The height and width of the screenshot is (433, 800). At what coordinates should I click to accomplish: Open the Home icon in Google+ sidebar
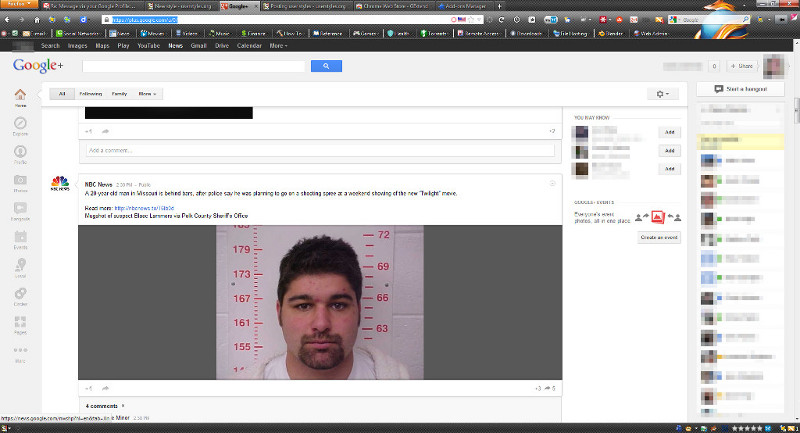20,95
